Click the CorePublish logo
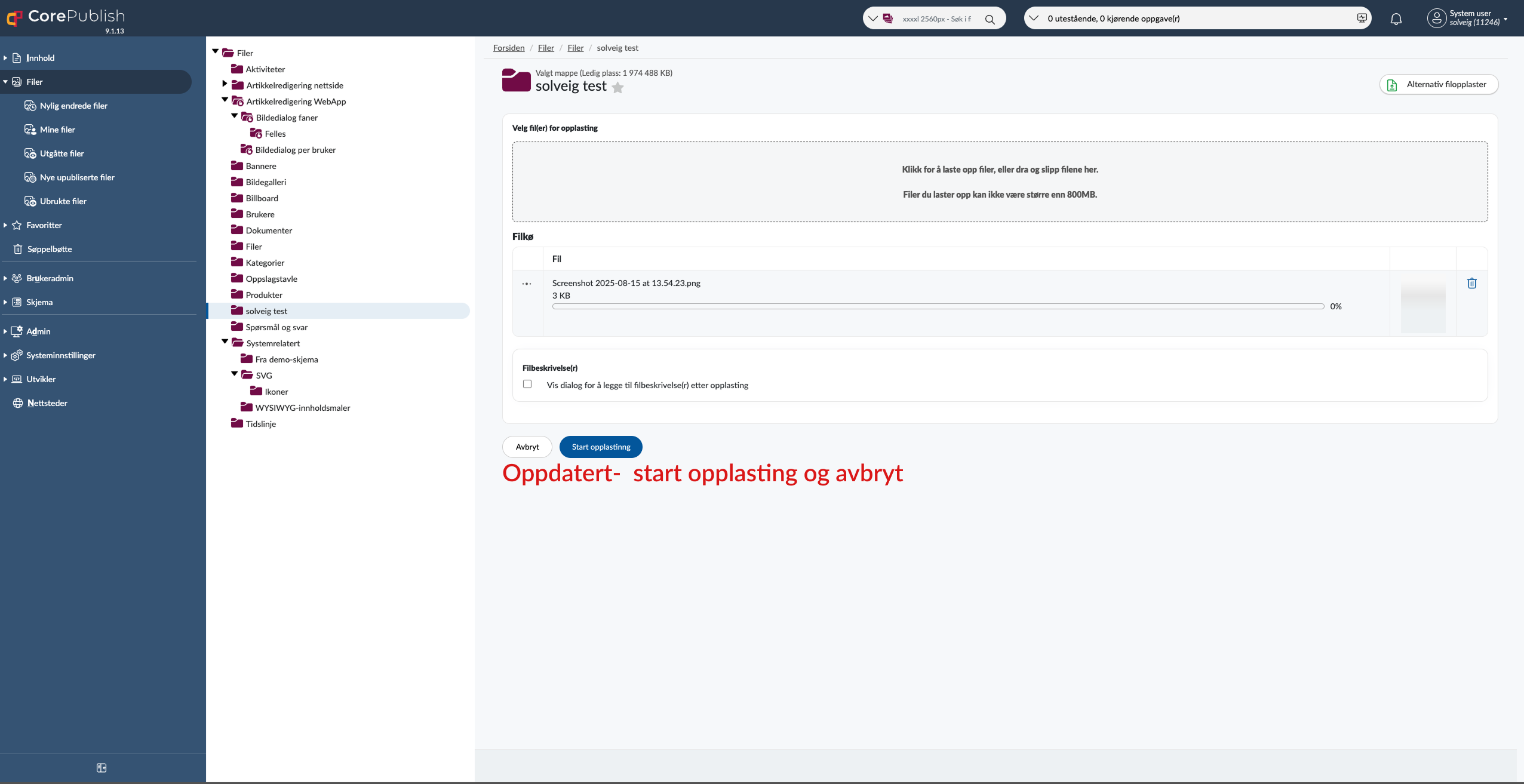The width and height of the screenshot is (1524, 784). (x=66, y=18)
